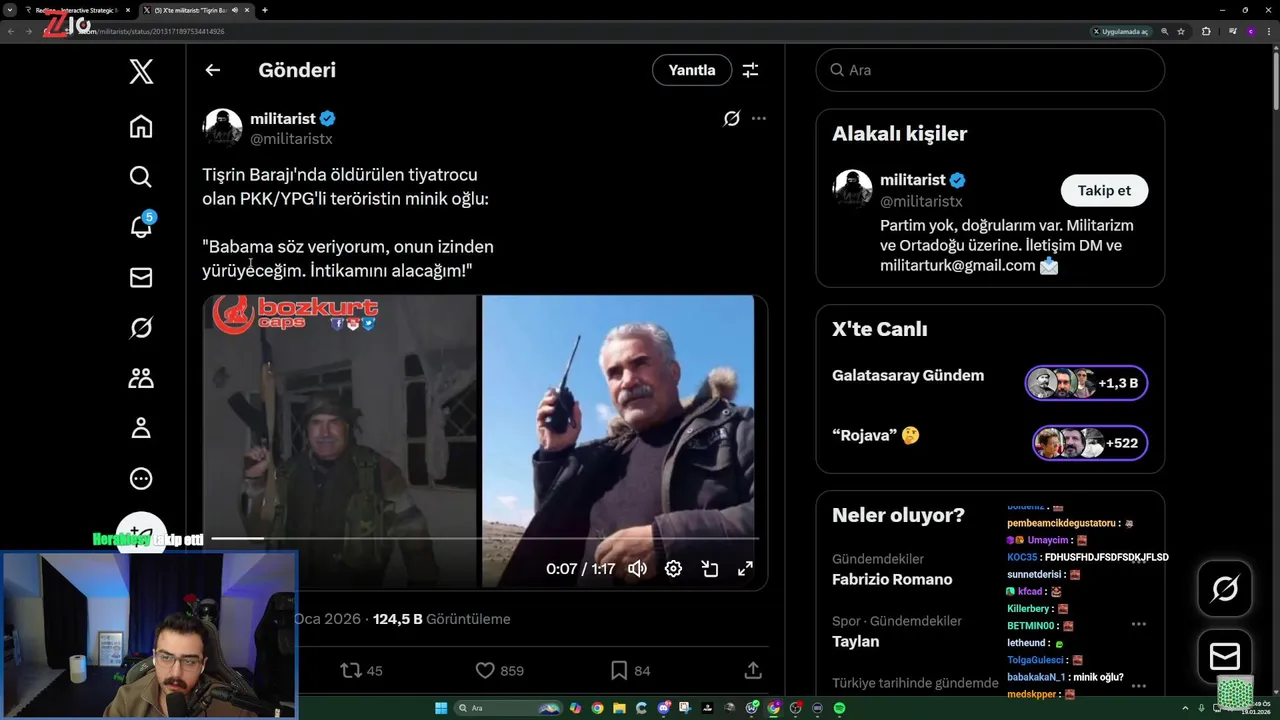Open Türkiye tarihinde gündemde trend
This screenshot has width=1280, height=720.
pyautogui.click(x=915, y=683)
